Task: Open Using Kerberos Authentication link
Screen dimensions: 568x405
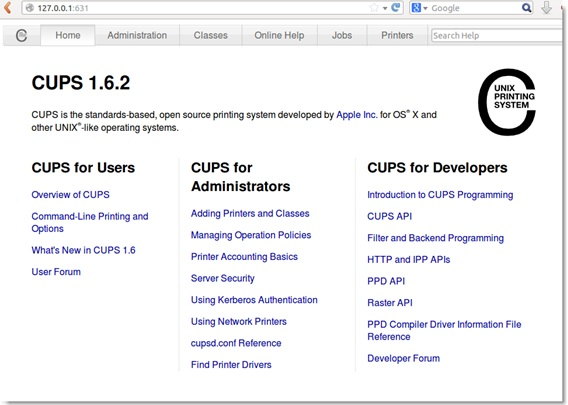Action: [x=254, y=300]
